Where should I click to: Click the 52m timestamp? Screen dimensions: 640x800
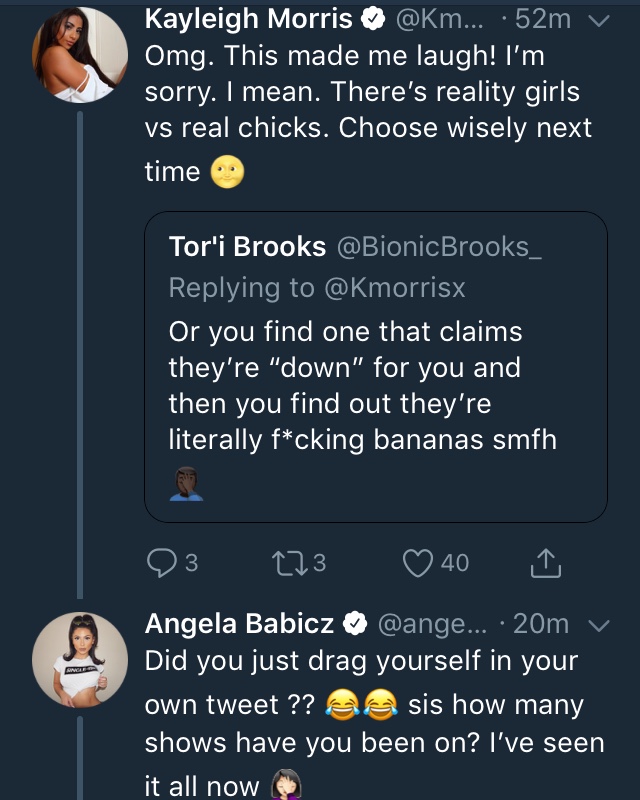(543, 19)
